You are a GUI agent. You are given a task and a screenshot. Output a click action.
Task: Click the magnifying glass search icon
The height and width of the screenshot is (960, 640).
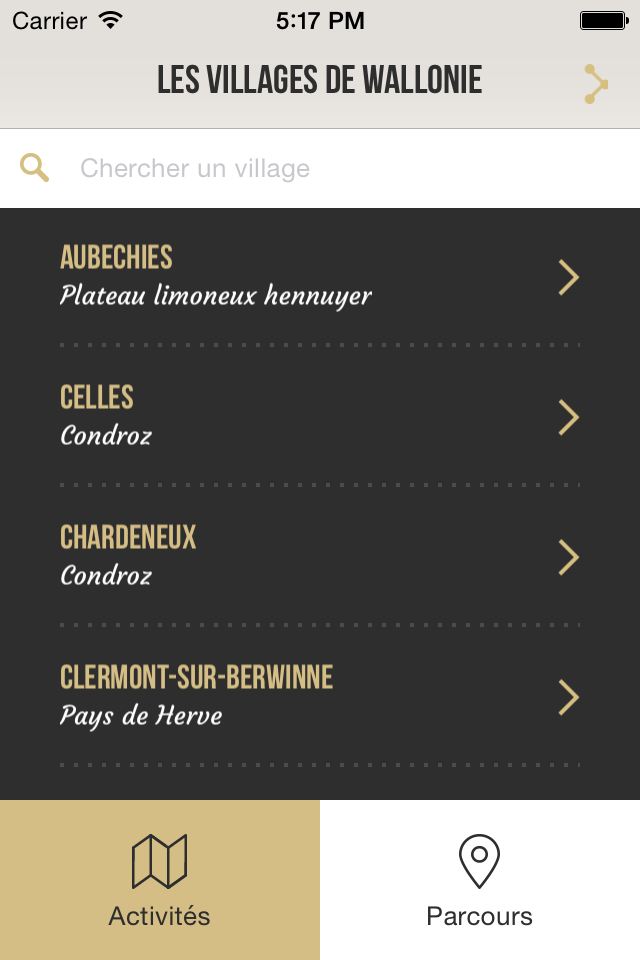(34, 168)
